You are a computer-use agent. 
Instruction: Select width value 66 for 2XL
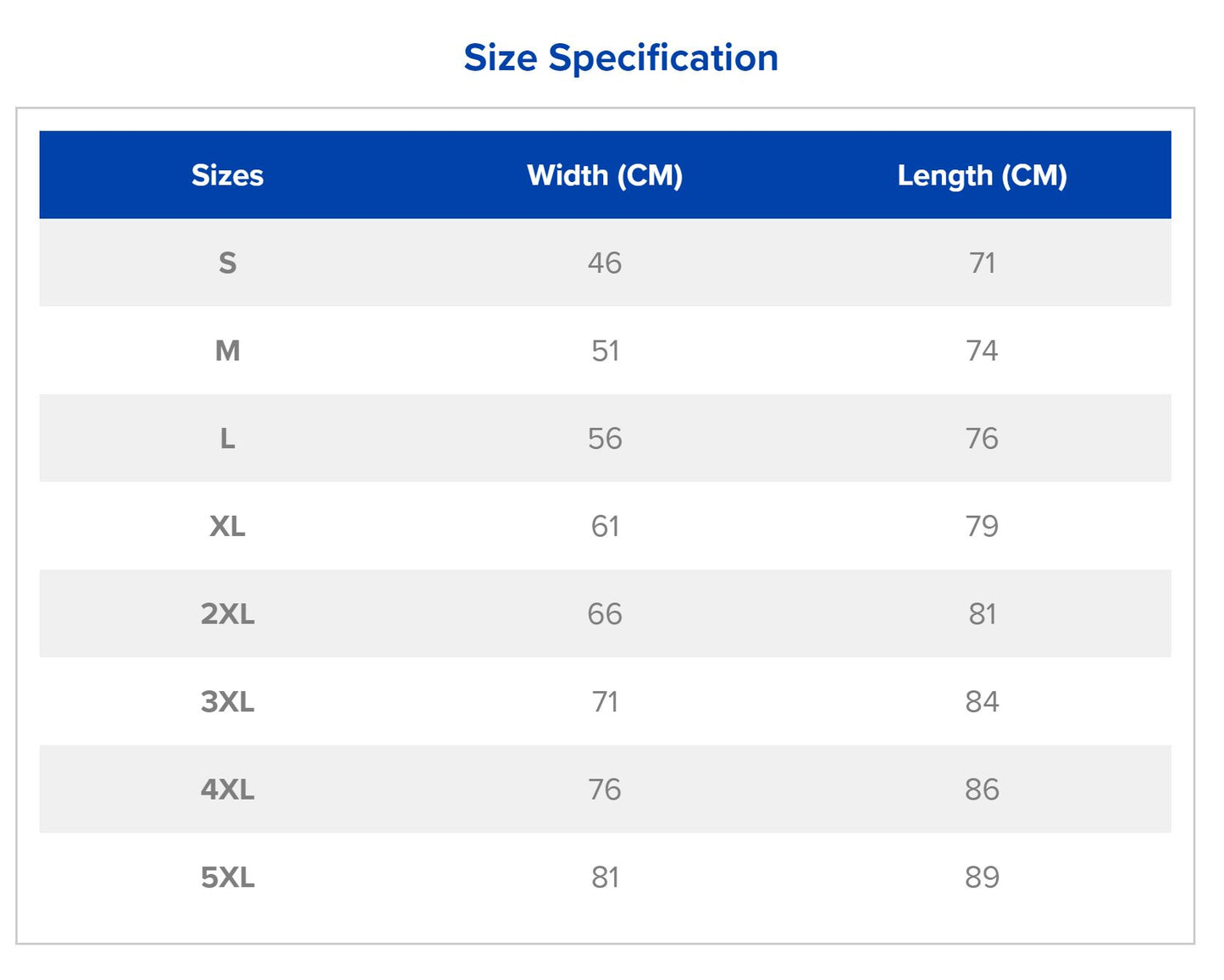[604, 614]
